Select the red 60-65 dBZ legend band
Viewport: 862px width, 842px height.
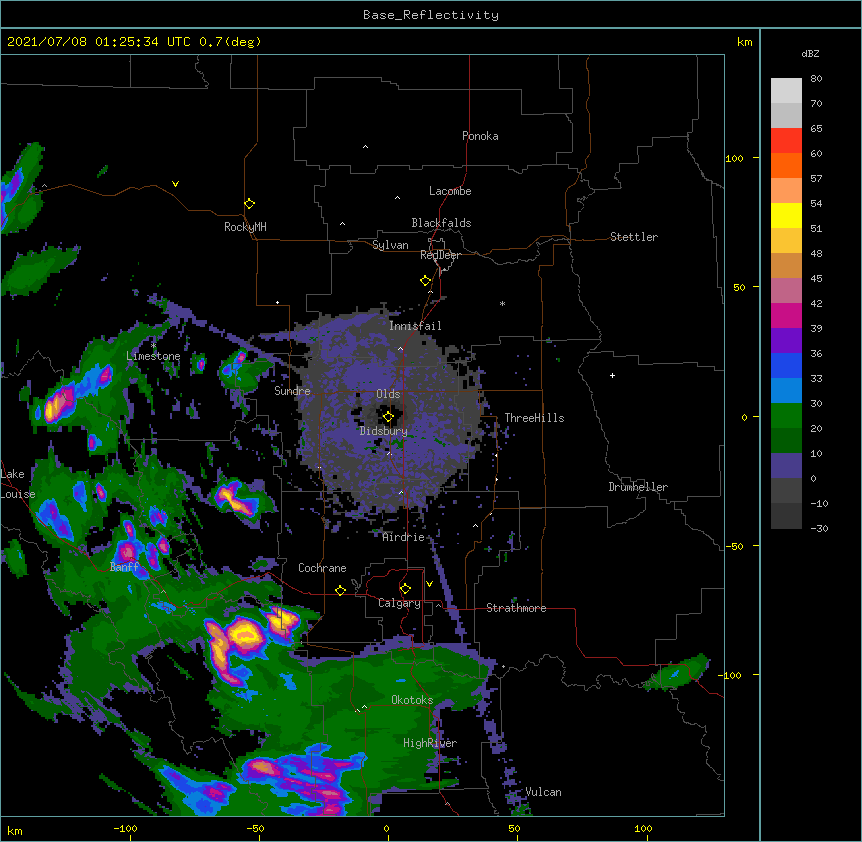786,141
